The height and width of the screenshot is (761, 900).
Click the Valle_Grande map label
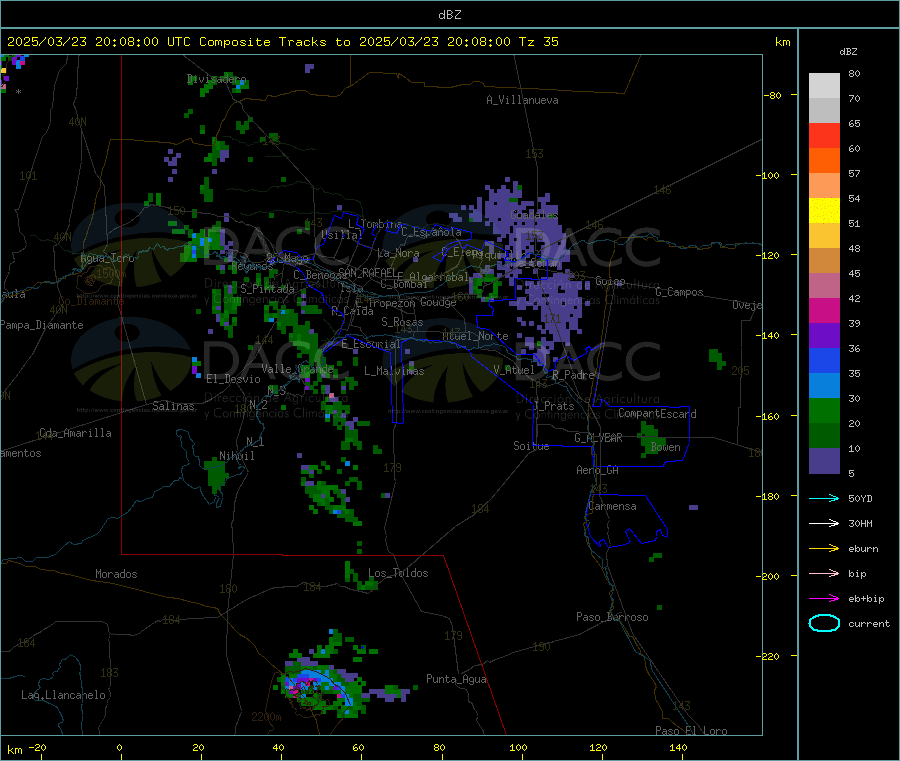click(297, 368)
